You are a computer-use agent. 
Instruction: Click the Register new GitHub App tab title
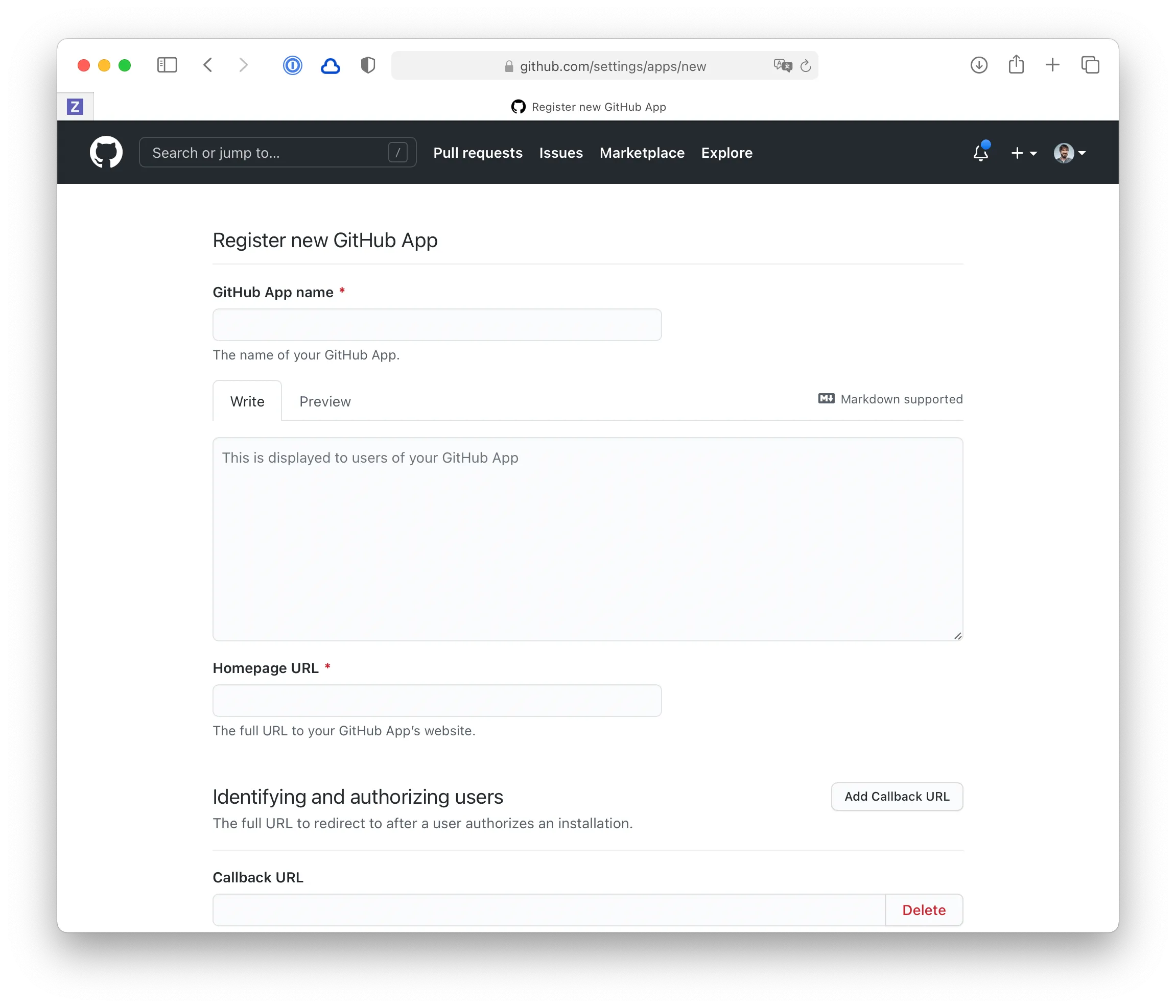pyautogui.click(x=588, y=107)
